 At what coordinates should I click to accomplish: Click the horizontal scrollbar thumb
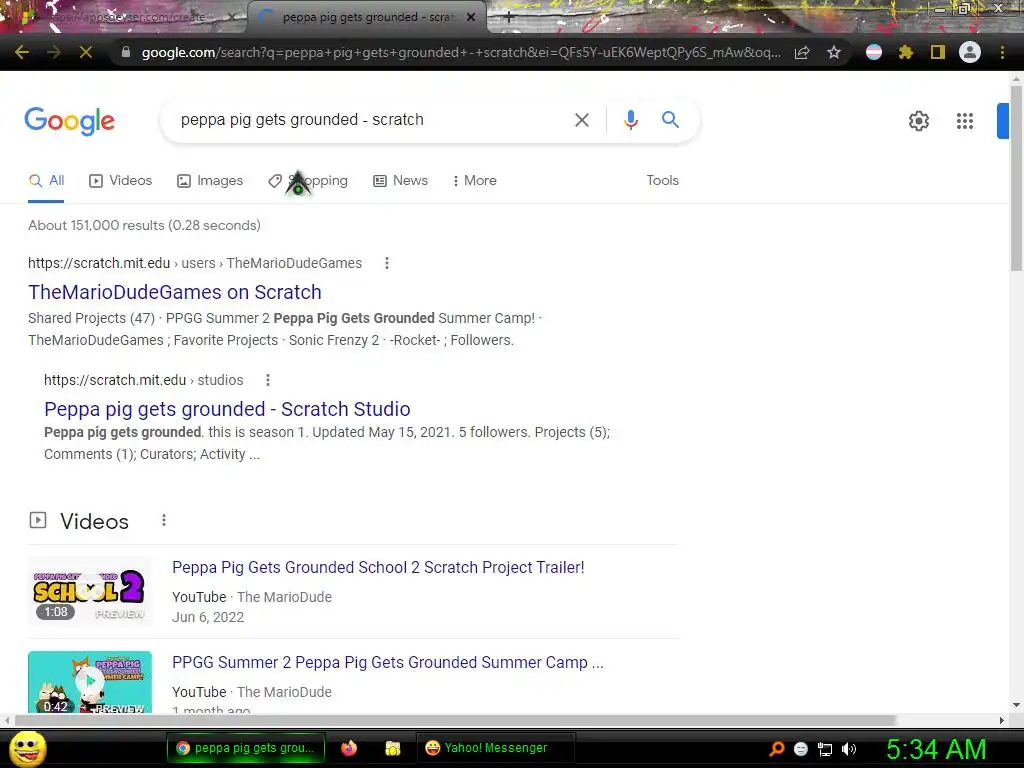coord(455,720)
